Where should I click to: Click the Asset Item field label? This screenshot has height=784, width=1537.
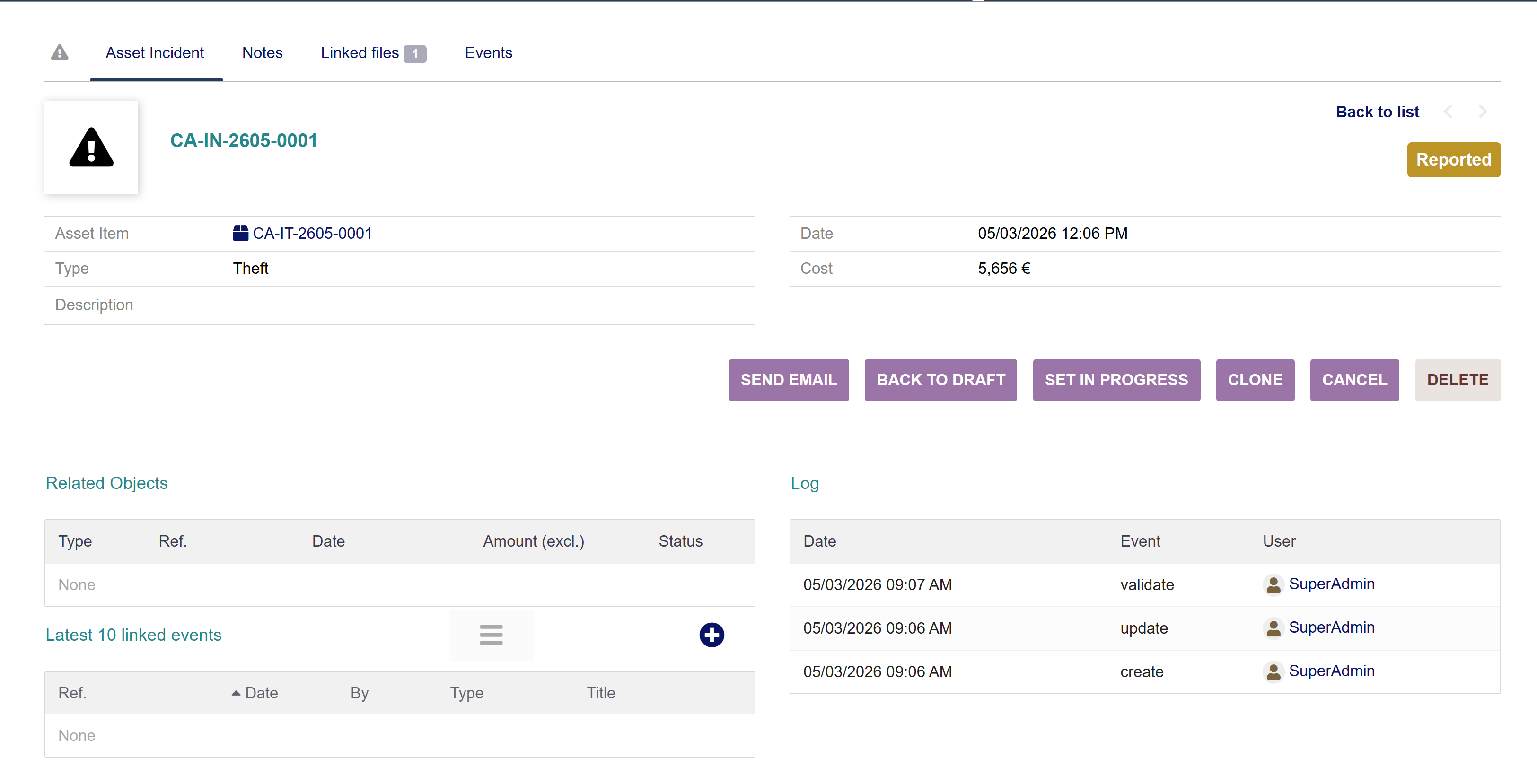(x=92, y=233)
